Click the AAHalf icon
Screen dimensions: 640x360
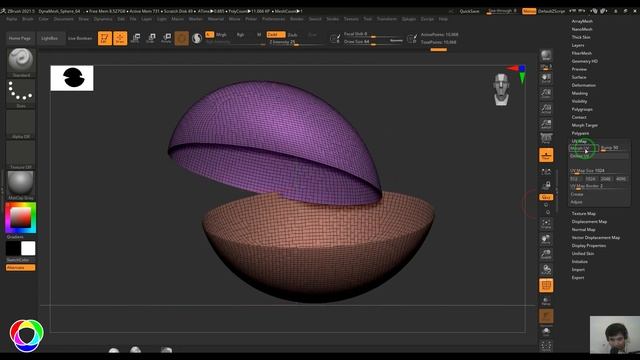[x=546, y=124]
